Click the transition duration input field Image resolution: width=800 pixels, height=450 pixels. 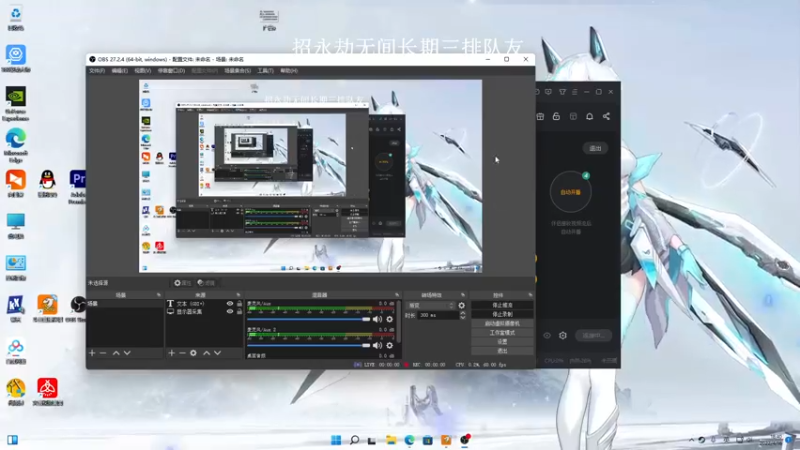click(438, 316)
